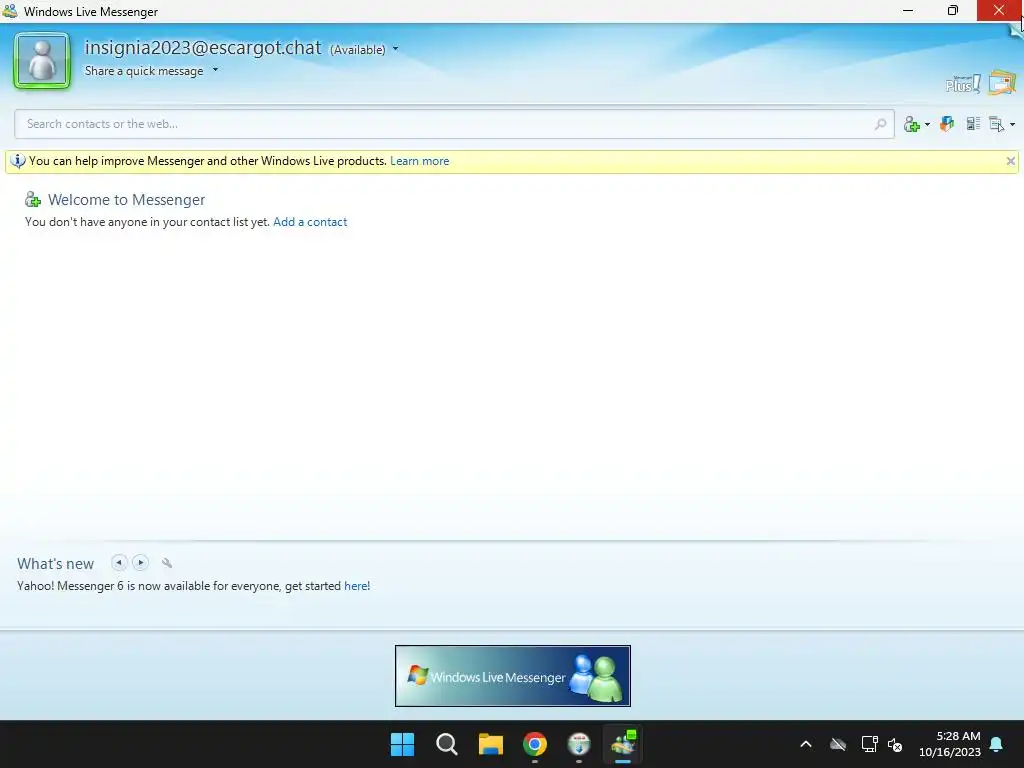Minimize the Windows Live Messenger window
This screenshot has width=1024, height=768.
coord(908,10)
